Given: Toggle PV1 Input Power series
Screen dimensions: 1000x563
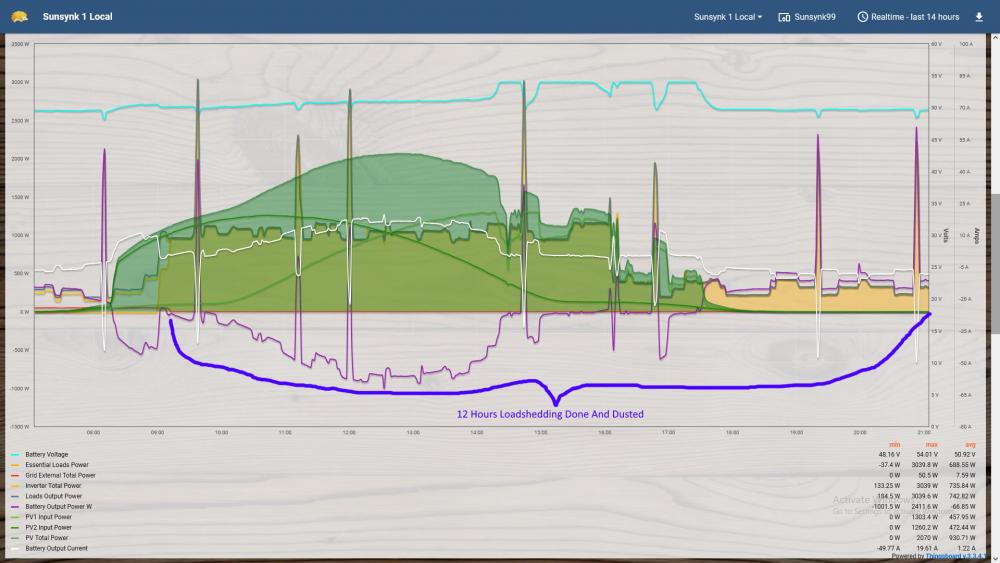Looking at the screenshot, I should click(x=48, y=517).
